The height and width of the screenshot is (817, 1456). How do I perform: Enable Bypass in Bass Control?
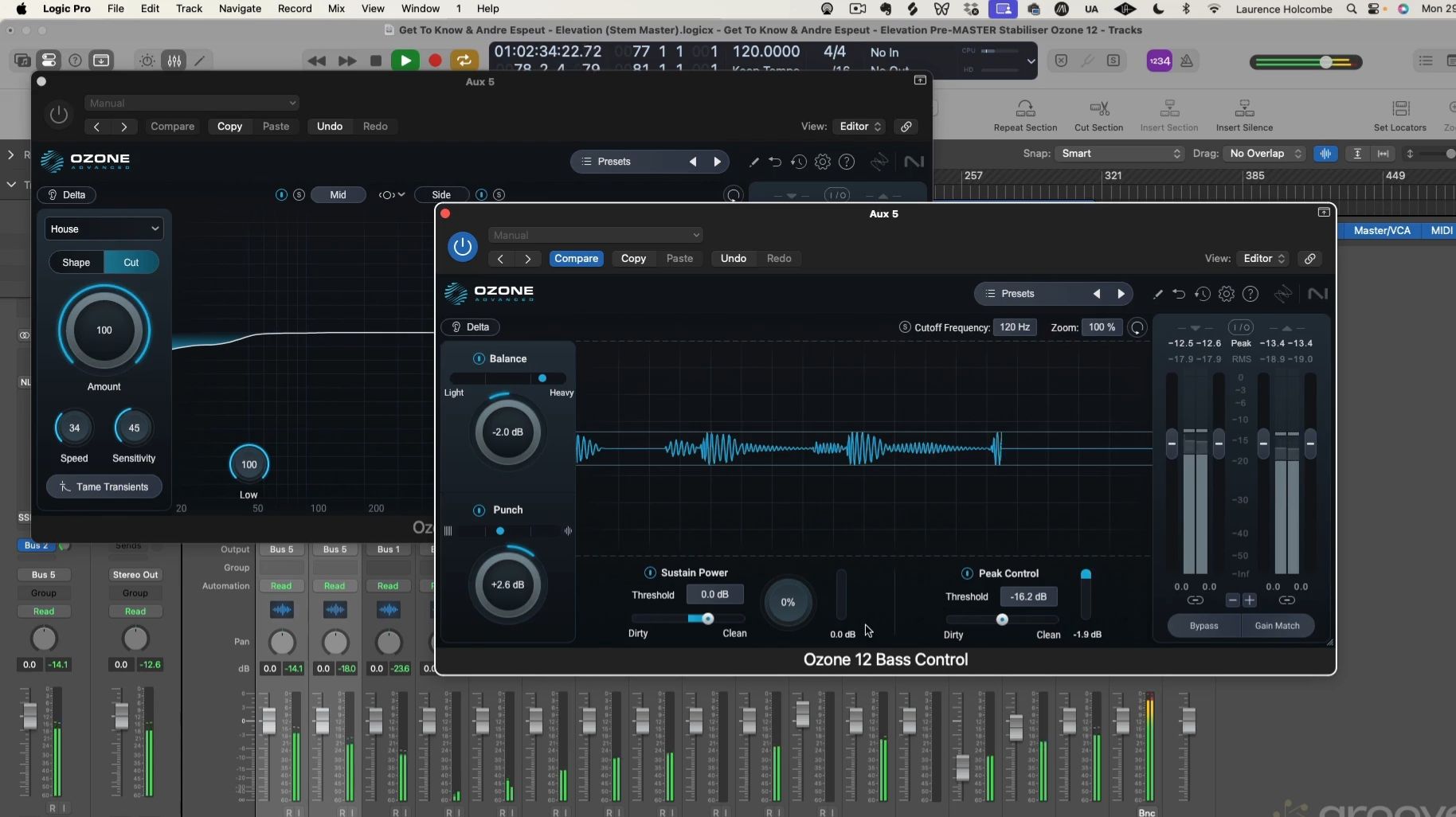[x=1203, y=626]
